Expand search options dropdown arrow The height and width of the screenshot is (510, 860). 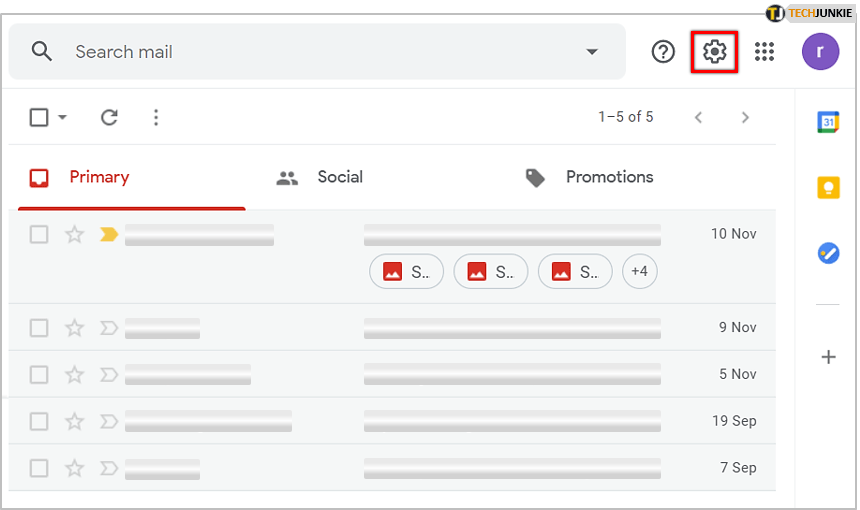click(x=592, y=52)
